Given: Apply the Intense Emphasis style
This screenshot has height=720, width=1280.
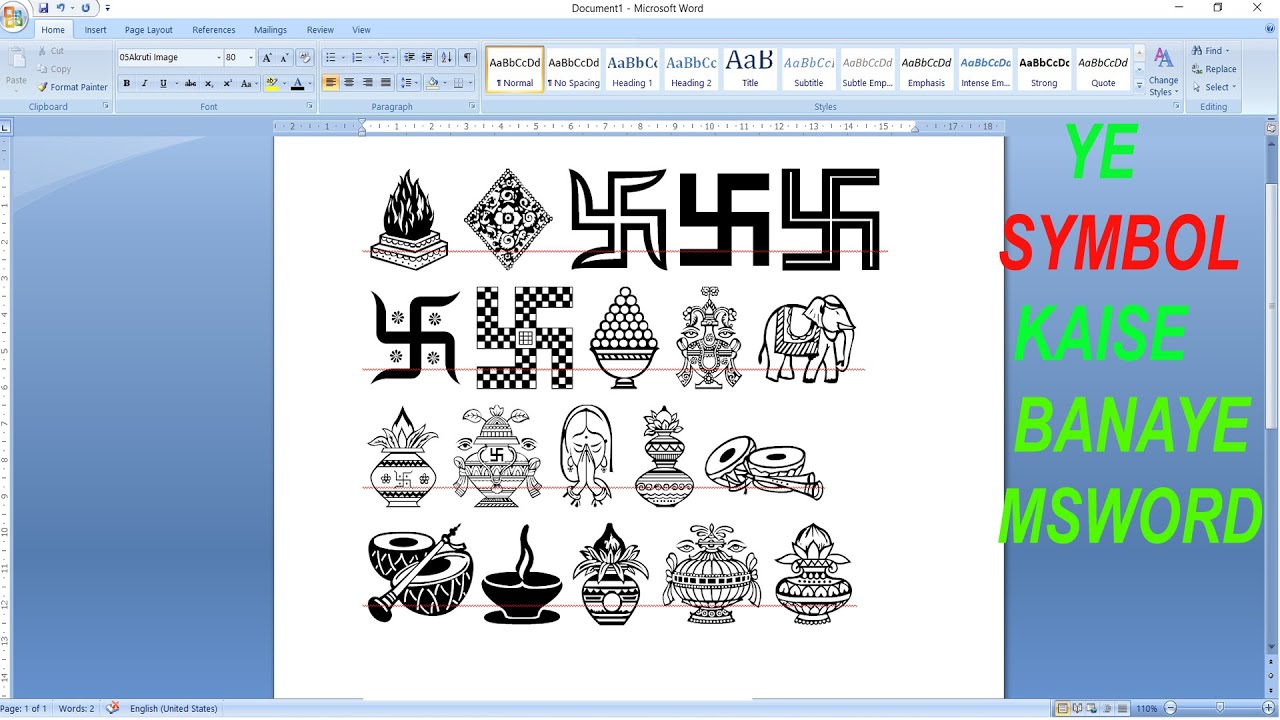Looking at the screenshot, I should (x=985, y=70).
